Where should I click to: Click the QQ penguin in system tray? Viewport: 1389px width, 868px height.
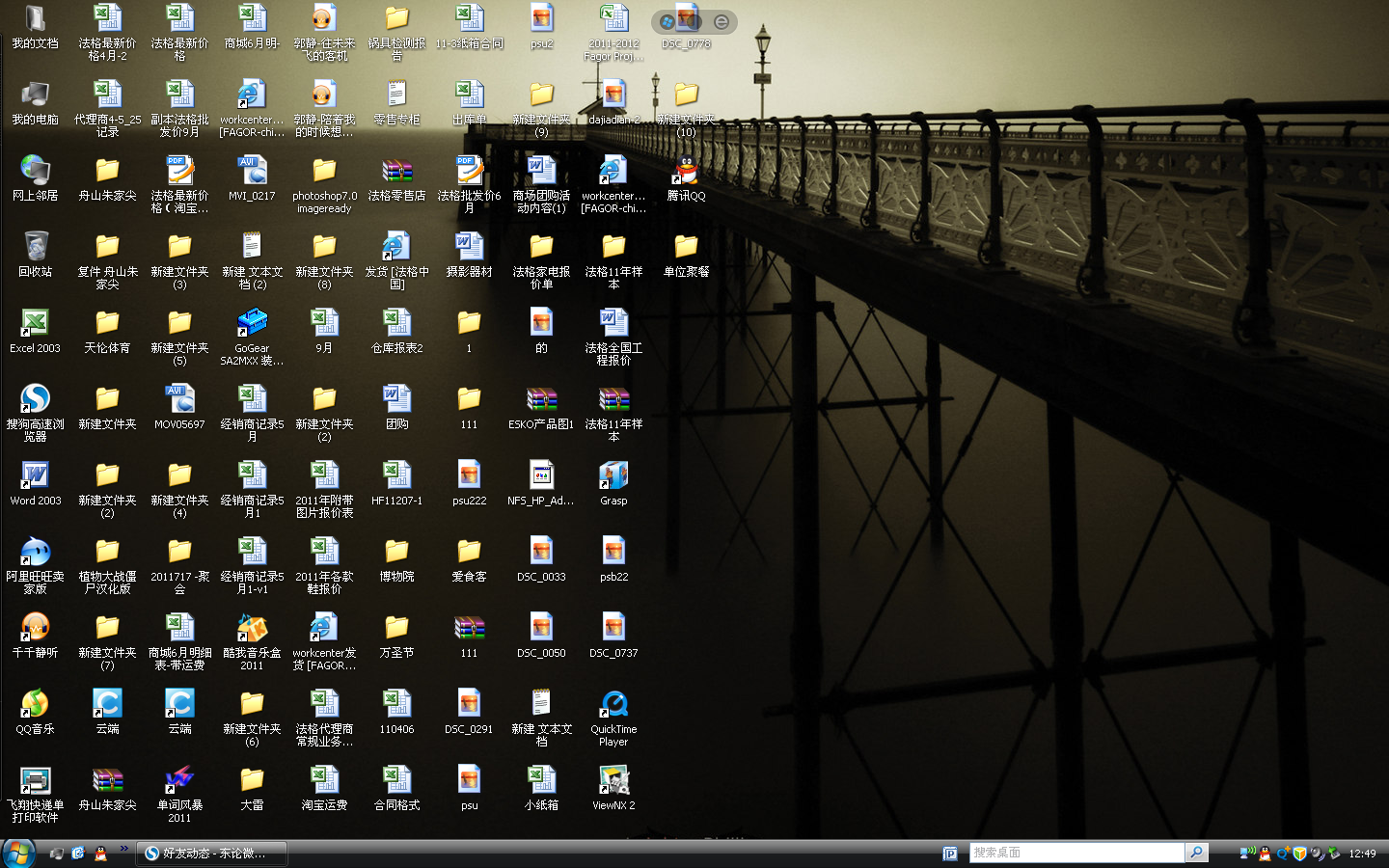pos(1265,854)
